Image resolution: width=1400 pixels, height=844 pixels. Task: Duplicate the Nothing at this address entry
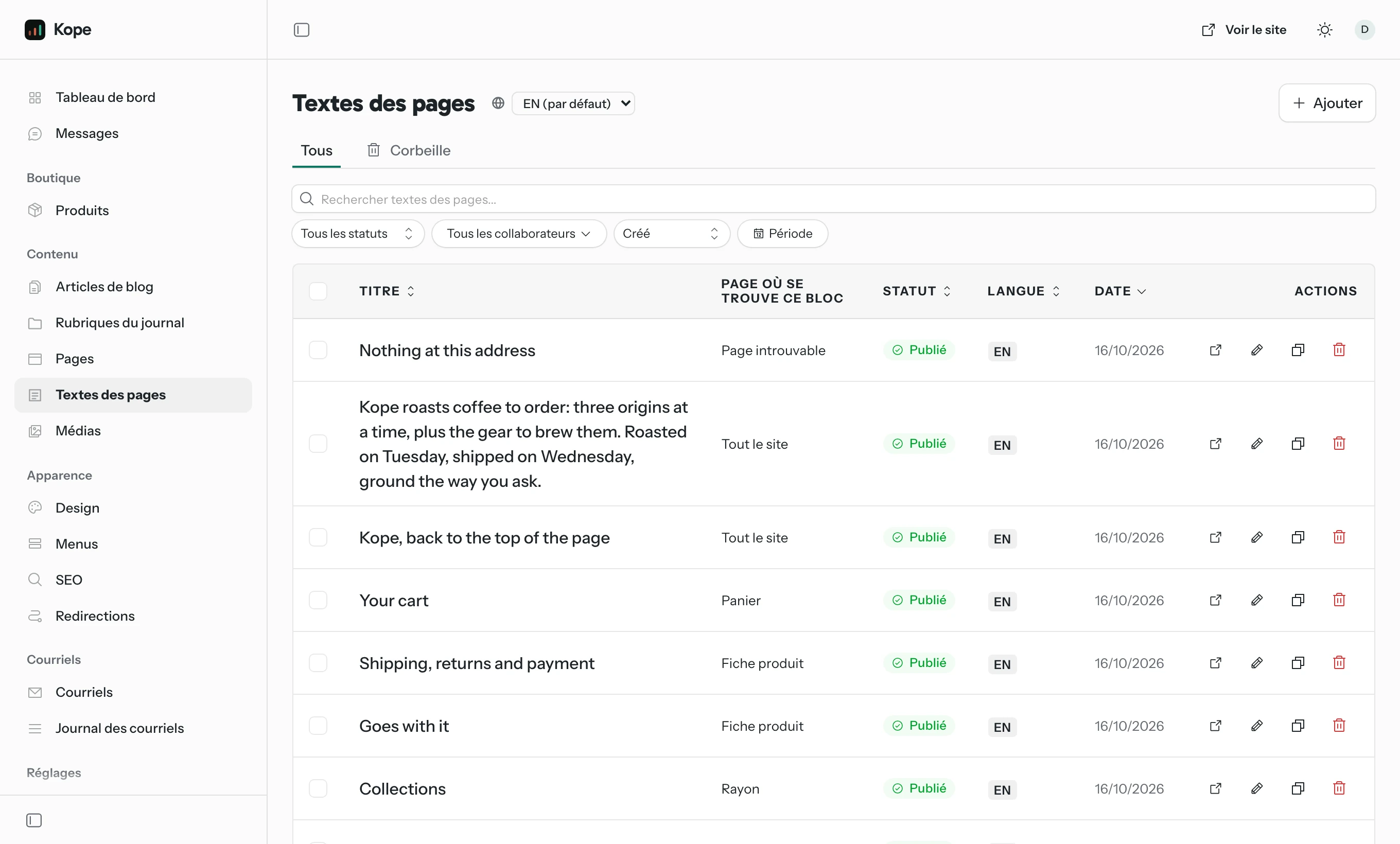tap(1298, 350)
